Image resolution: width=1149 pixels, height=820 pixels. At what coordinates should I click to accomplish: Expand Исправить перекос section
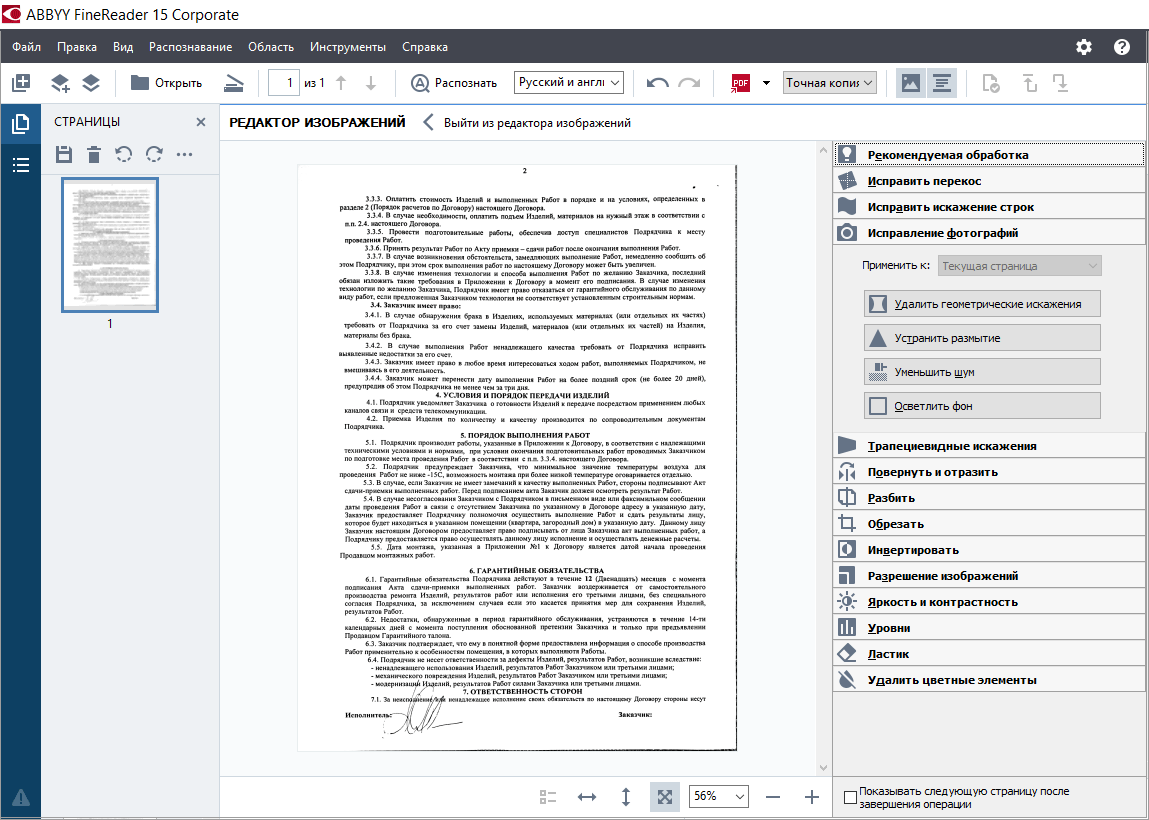(989, 181)
